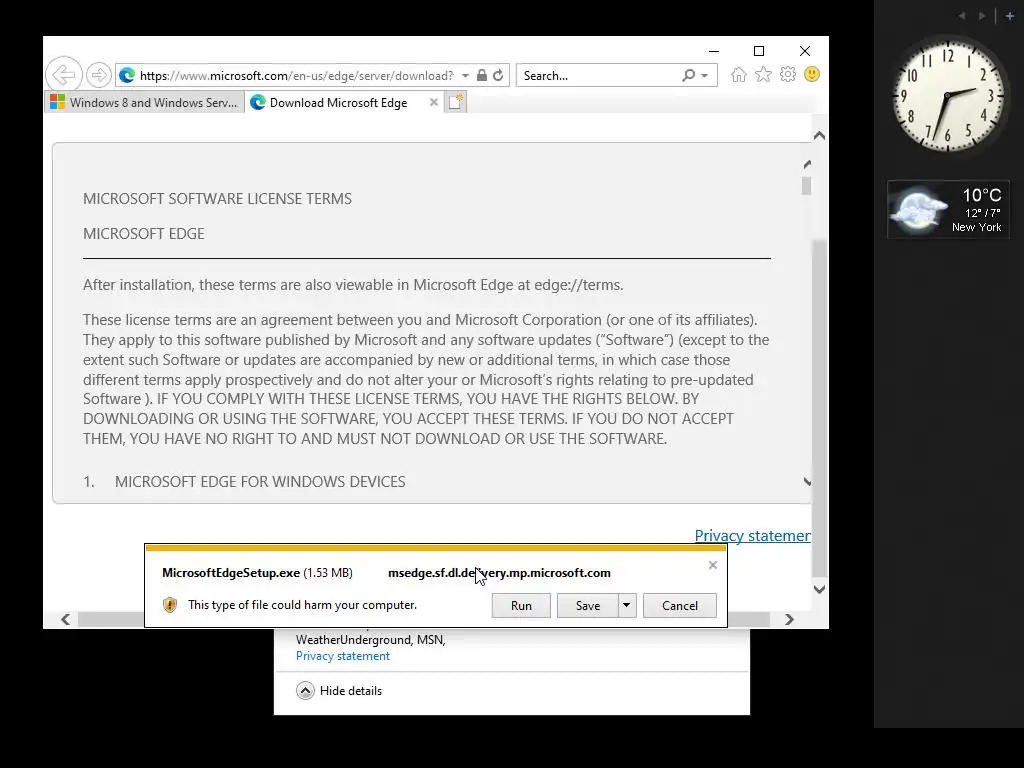Go back with the browser Back arrow
The image size is (1024, 768).
coord(63,74)
